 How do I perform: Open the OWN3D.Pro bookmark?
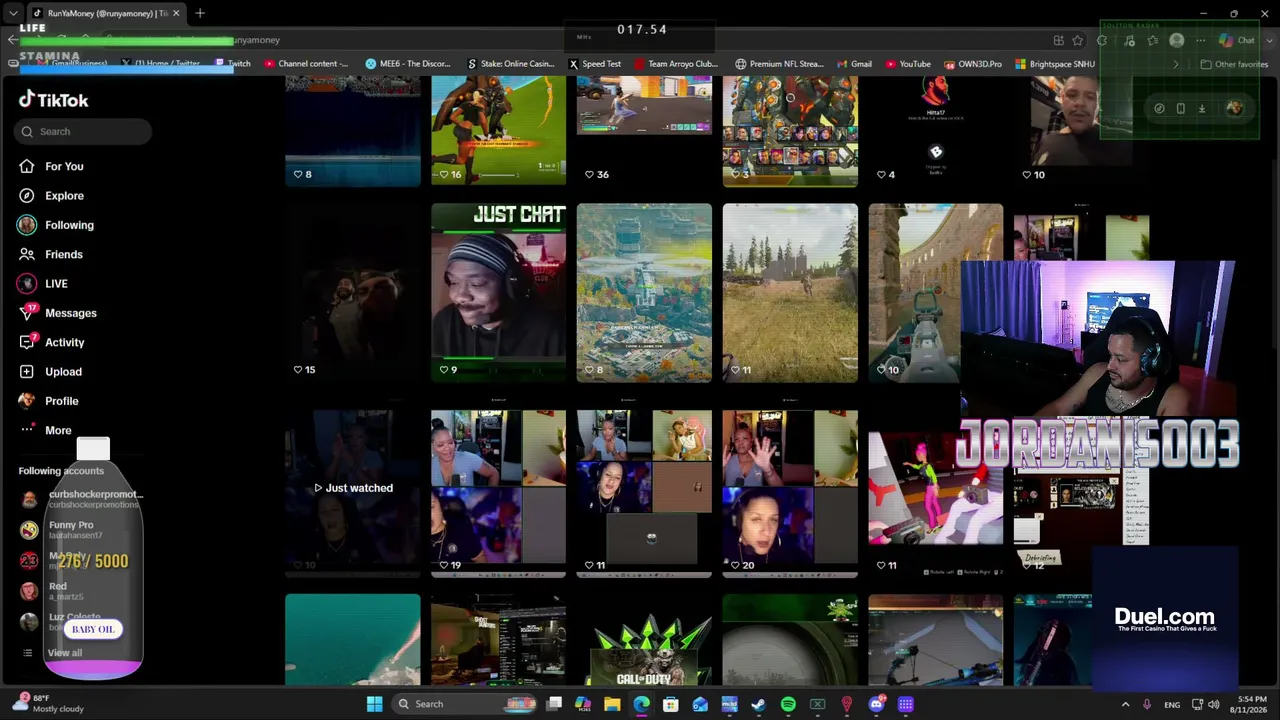coord(973,64)
